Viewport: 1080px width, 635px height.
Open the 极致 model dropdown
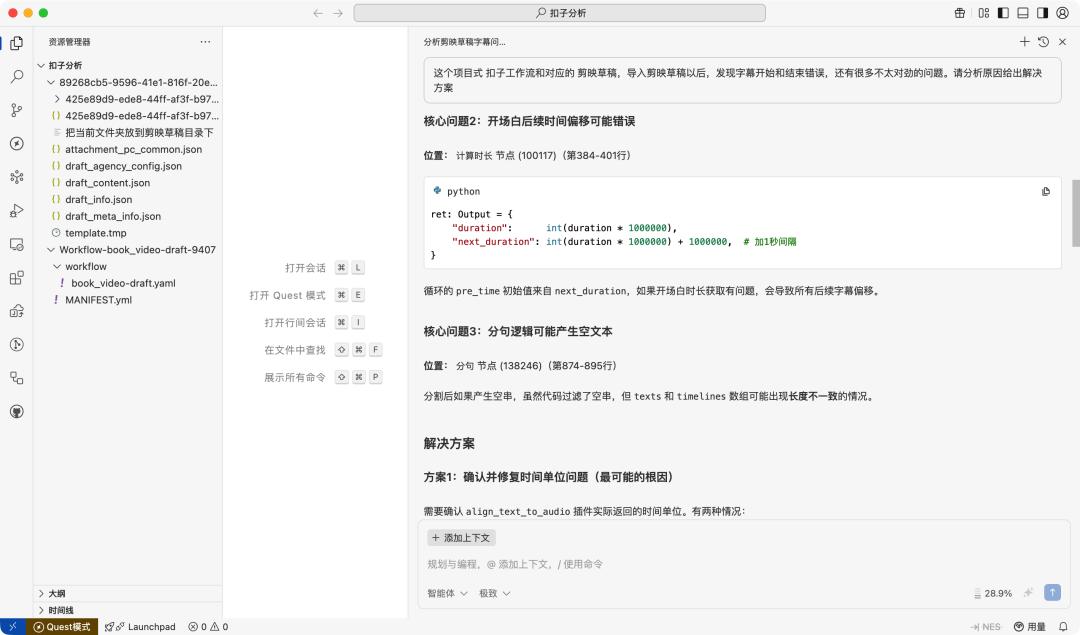click(x=494, y=593)
